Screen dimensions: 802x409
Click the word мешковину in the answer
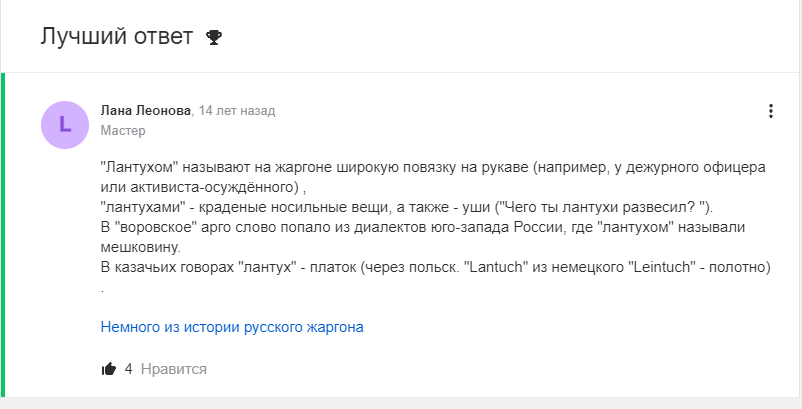[x=141, y=248]
